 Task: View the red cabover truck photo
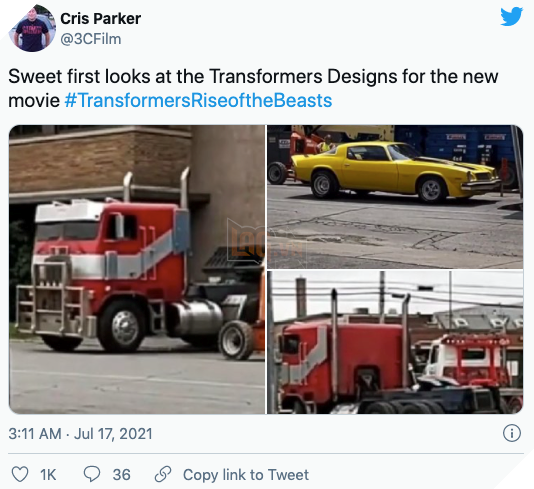click(137, 269)
